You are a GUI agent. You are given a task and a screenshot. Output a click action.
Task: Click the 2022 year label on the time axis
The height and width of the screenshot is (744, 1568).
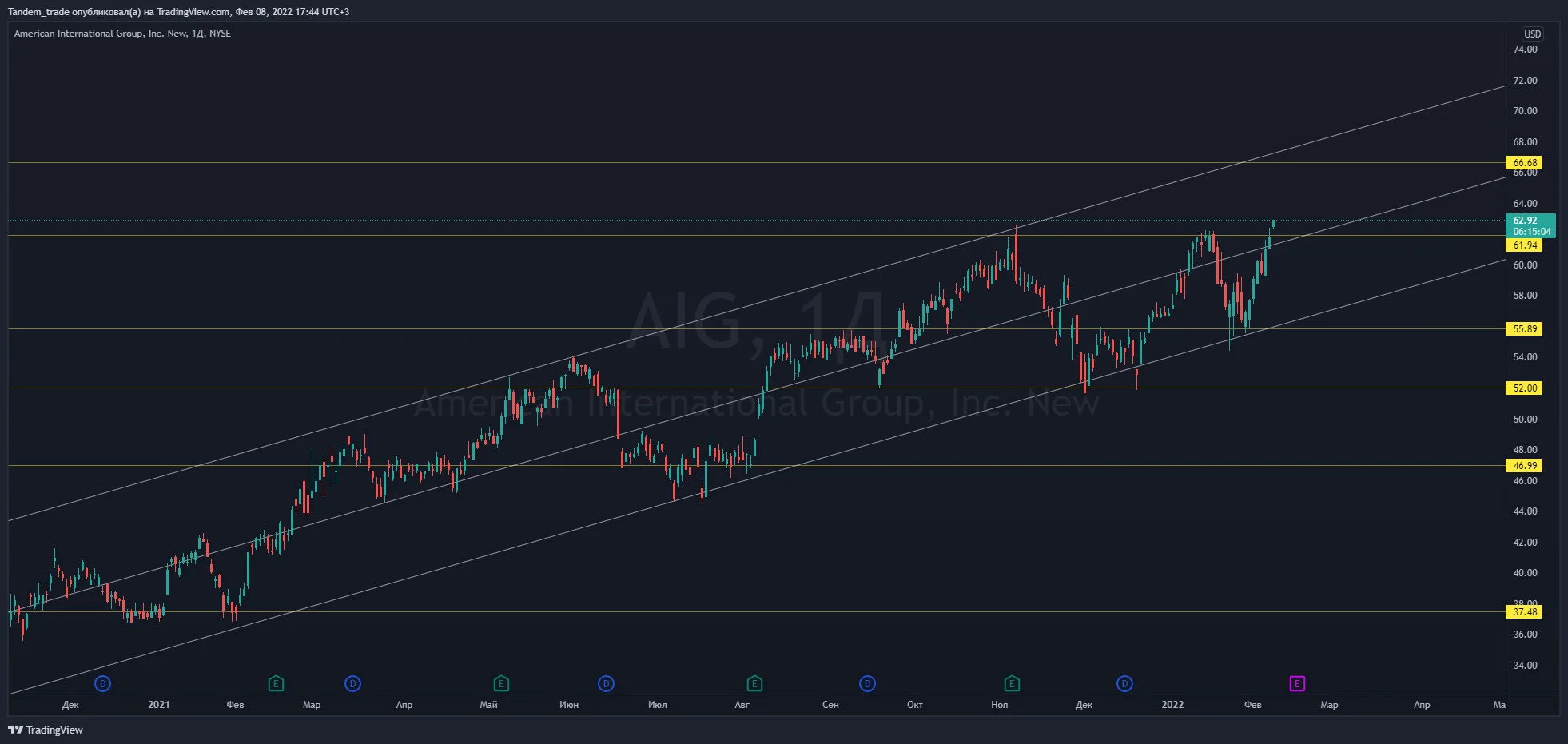(1172, 705)
